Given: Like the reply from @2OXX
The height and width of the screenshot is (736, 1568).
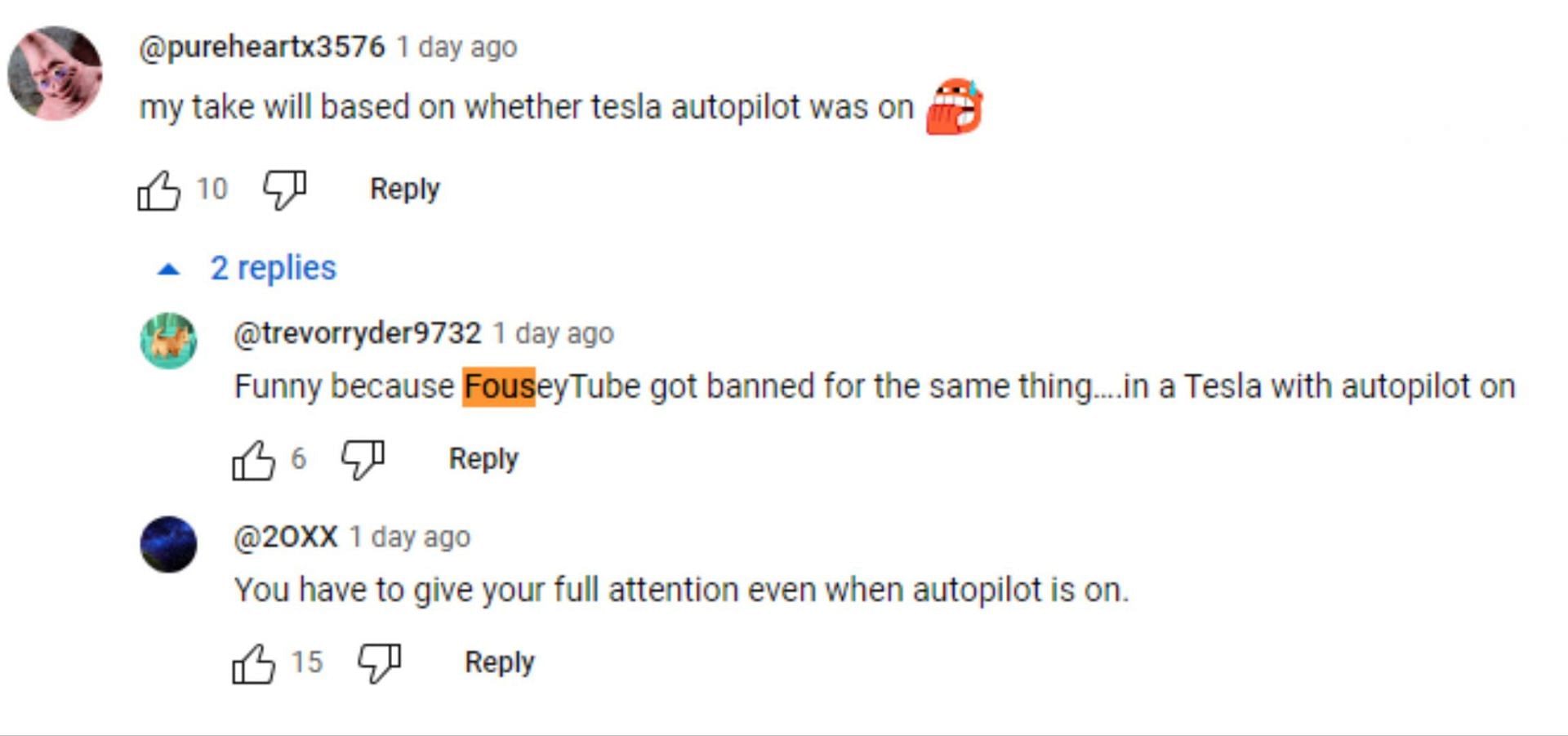Looking at the screenshot, I should (253, 663).
